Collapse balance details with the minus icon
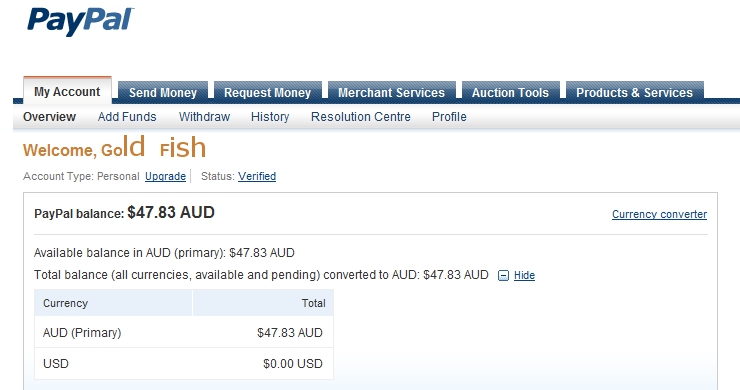The height and width of the screenshot is (390, 740). (x=504, y=275)
